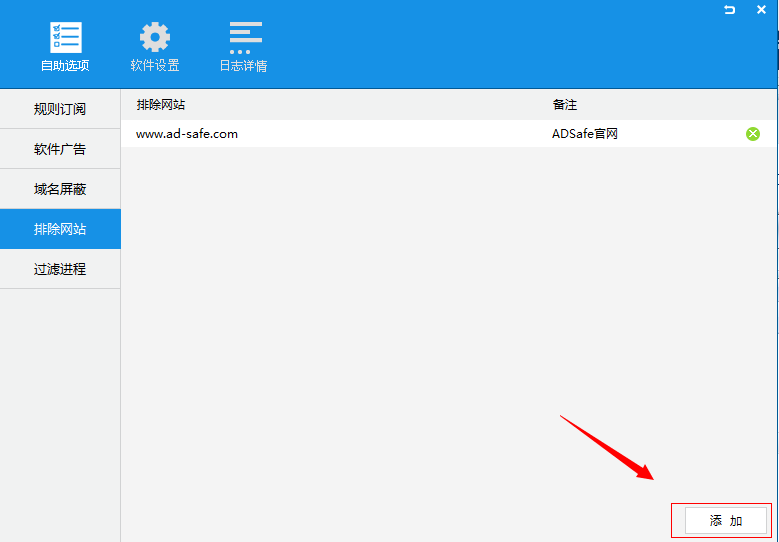Open 日志详情 log icon
This screenshot has height=542, width=779.
coord(245,38)
